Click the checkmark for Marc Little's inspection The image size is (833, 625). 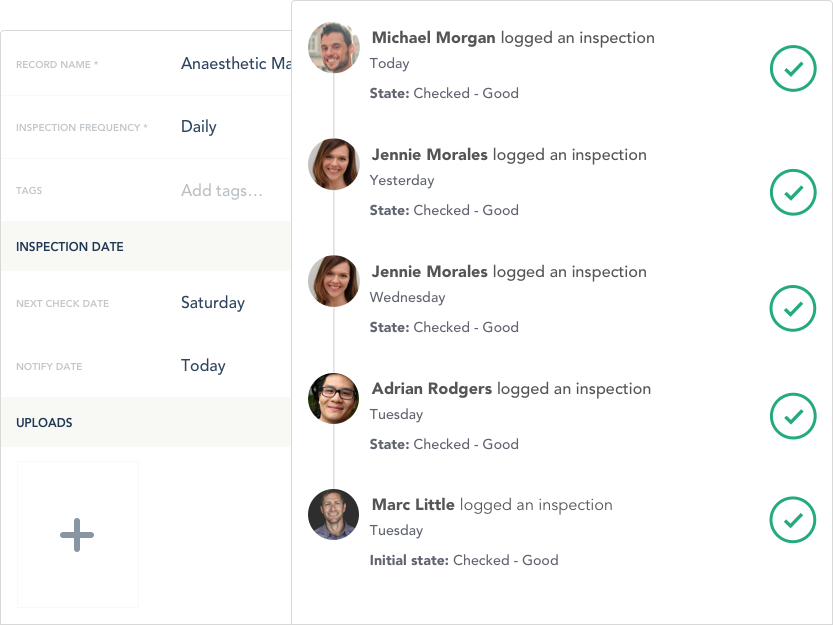click(x=793, y=519)
